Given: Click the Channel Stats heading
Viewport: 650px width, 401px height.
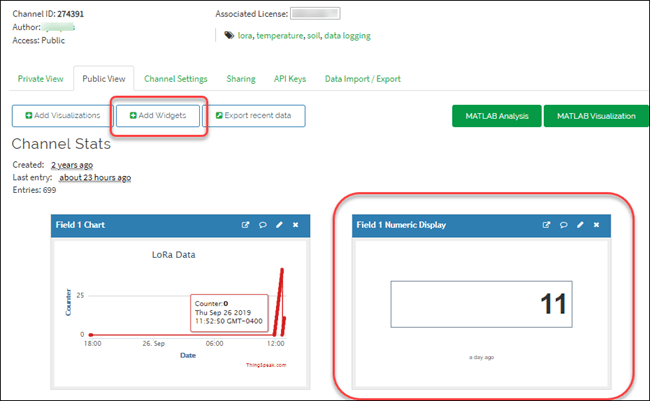Looking at the screenshot, I should point(61,144).
